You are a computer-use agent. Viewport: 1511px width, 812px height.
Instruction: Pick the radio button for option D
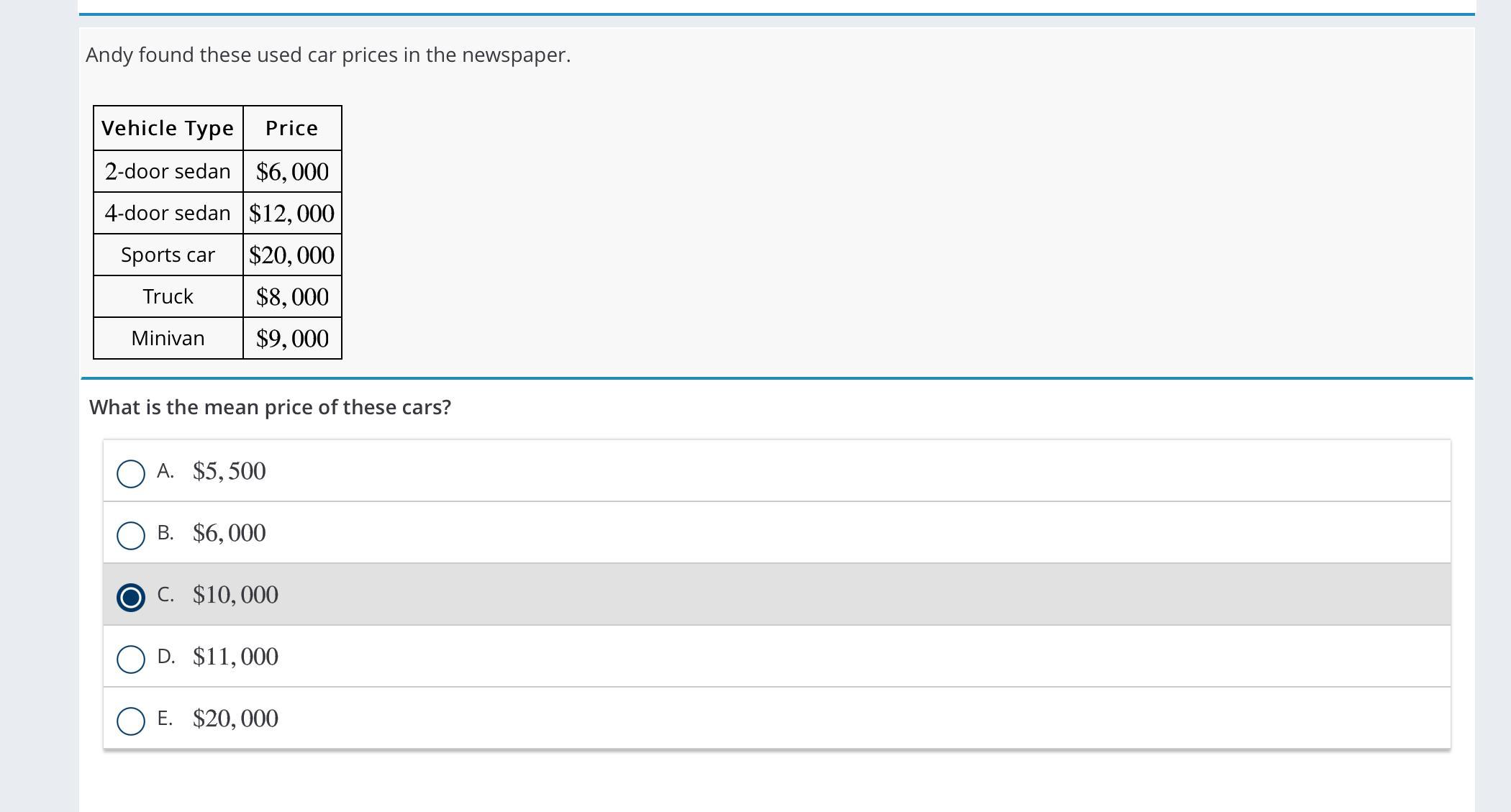coord(131,659)
